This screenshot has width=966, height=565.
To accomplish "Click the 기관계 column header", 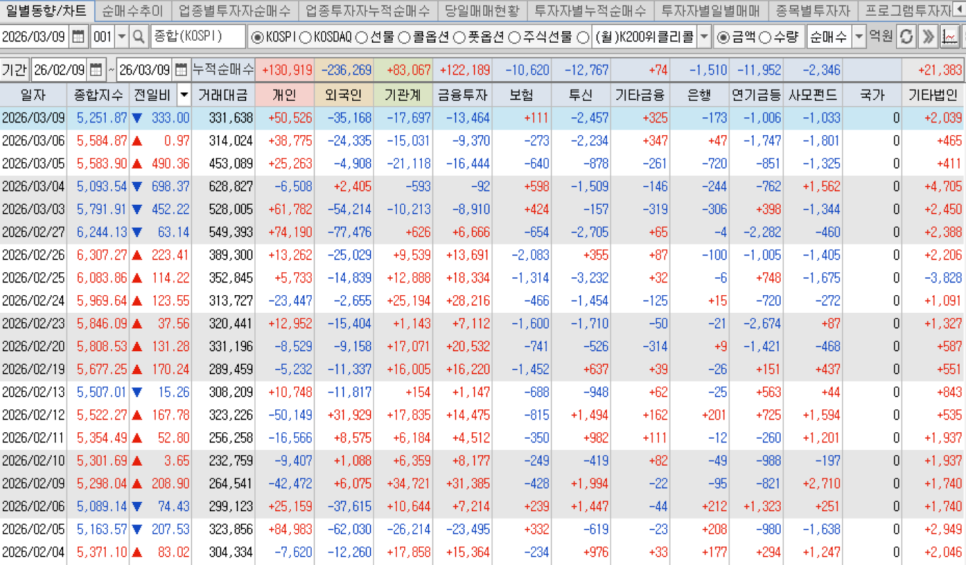I will (403, 95).
